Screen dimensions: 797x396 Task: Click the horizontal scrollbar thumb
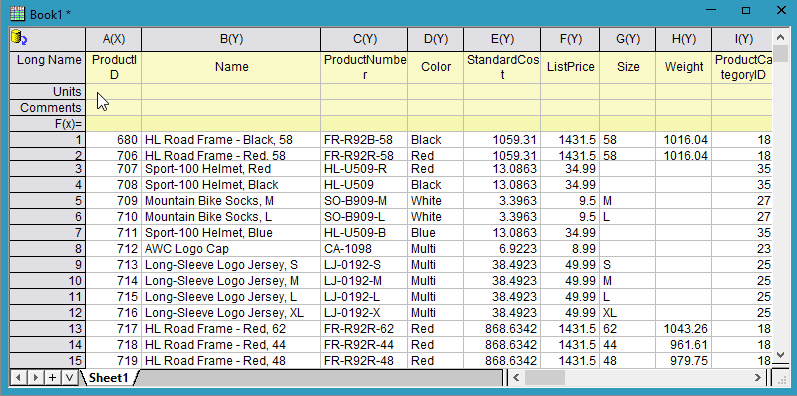point(544,377)
